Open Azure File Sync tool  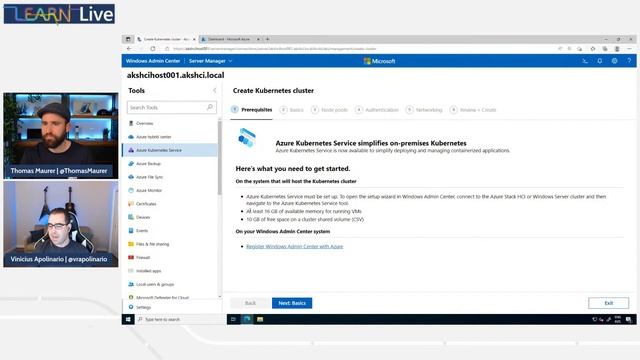[x=171, y=177]
